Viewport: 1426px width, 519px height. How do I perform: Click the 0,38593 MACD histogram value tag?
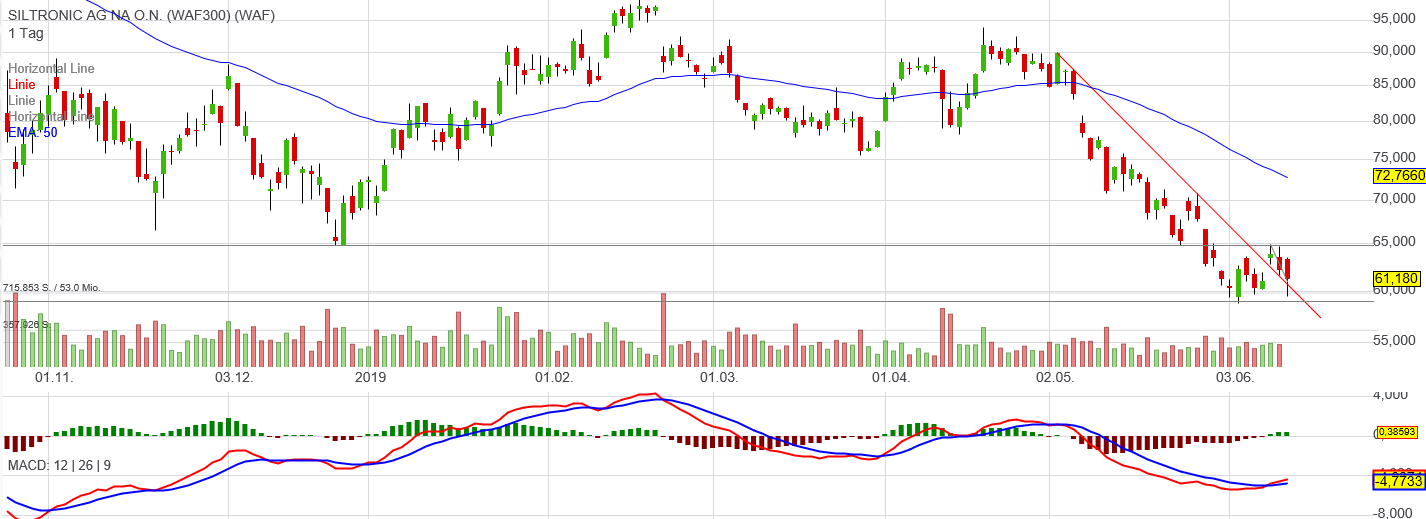point(1399,432)
